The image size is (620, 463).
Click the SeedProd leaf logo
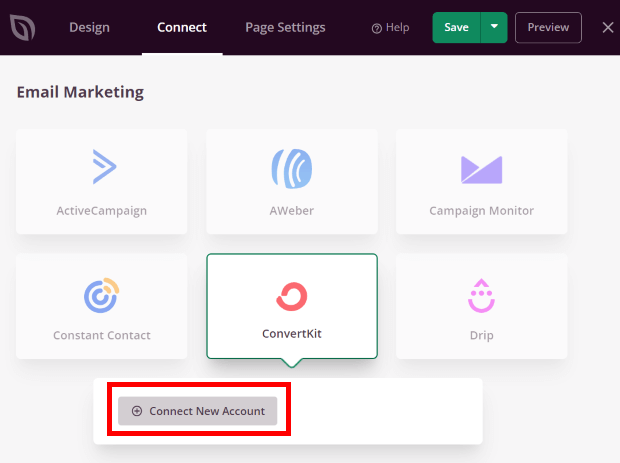[x=23, y=27]
